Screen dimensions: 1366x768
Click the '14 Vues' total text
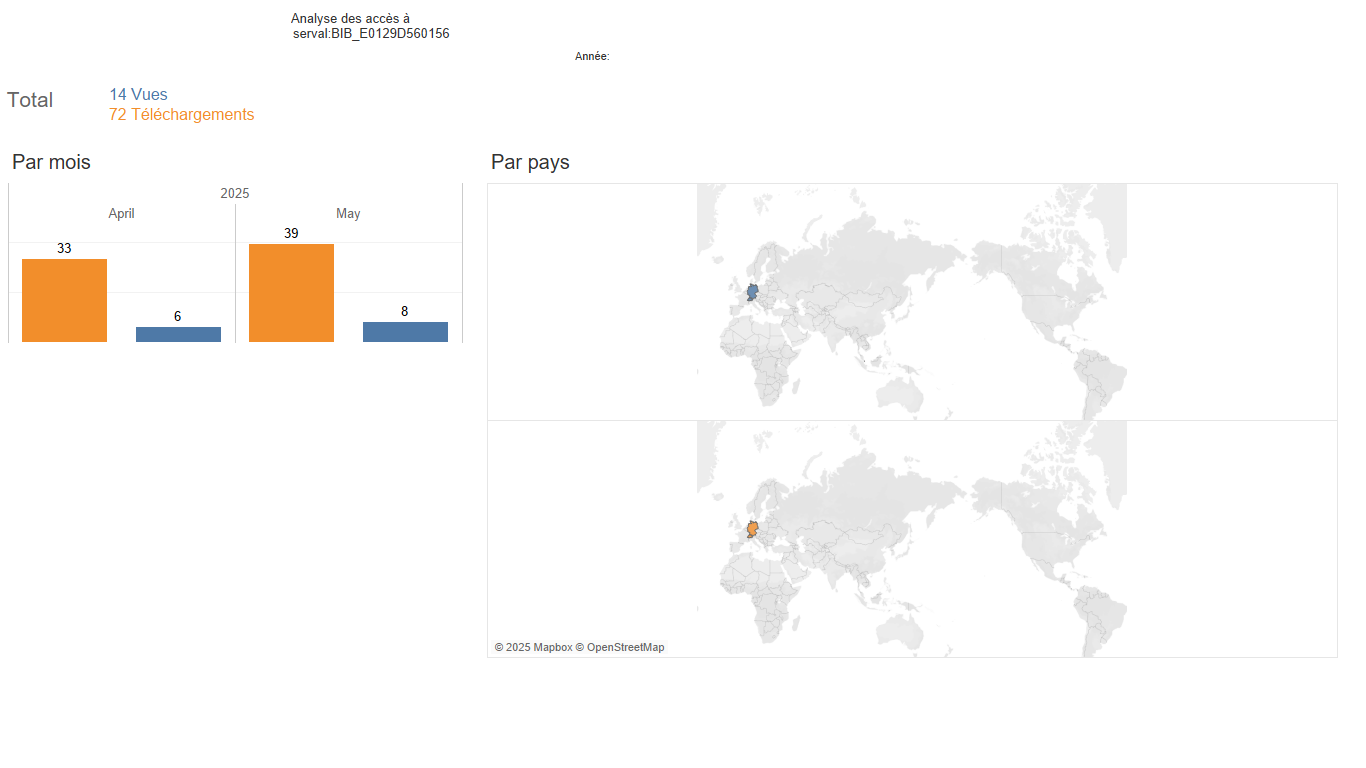[x=138, y=95]
